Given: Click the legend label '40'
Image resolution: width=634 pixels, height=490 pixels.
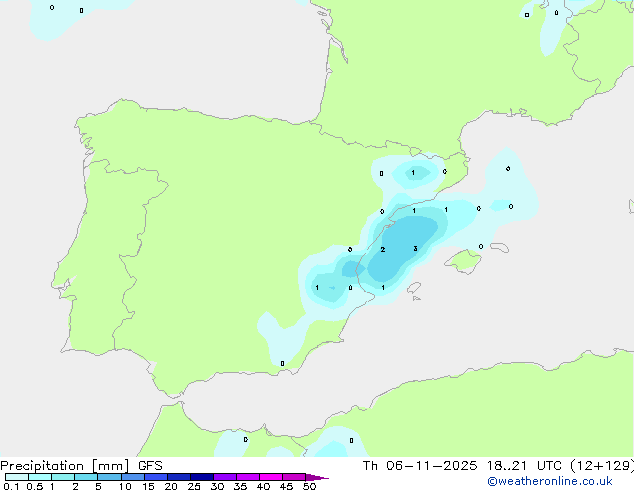Looking at the screenshot, I should click(x=263, y=486).
